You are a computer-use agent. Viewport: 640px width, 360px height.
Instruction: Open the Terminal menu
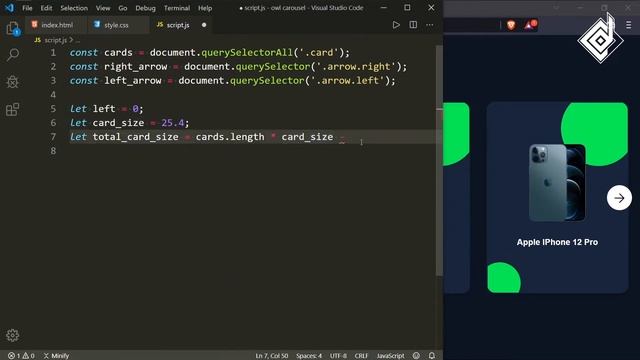tap(177, 8)
